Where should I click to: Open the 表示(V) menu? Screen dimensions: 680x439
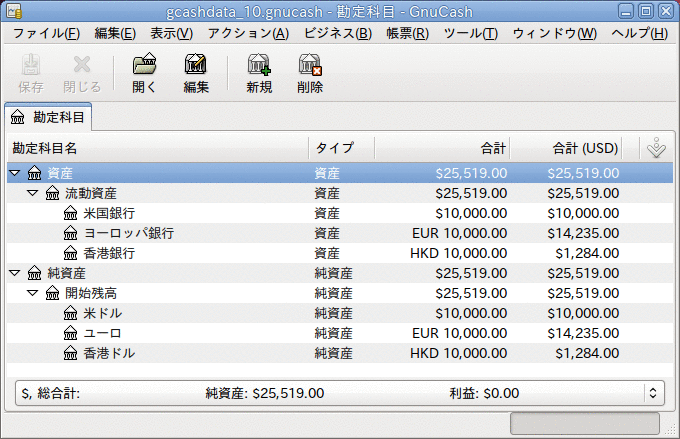pos(172,33)
